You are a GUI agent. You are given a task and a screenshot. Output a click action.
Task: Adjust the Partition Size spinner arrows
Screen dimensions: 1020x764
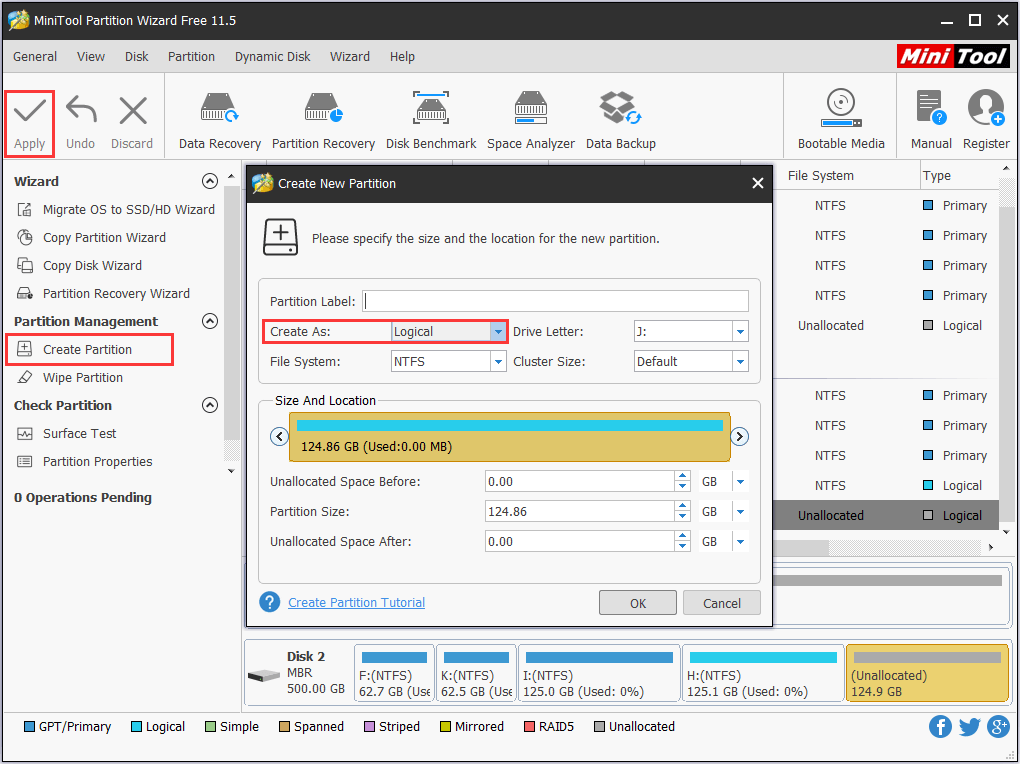pyautogui.click(x=682, y=512)
